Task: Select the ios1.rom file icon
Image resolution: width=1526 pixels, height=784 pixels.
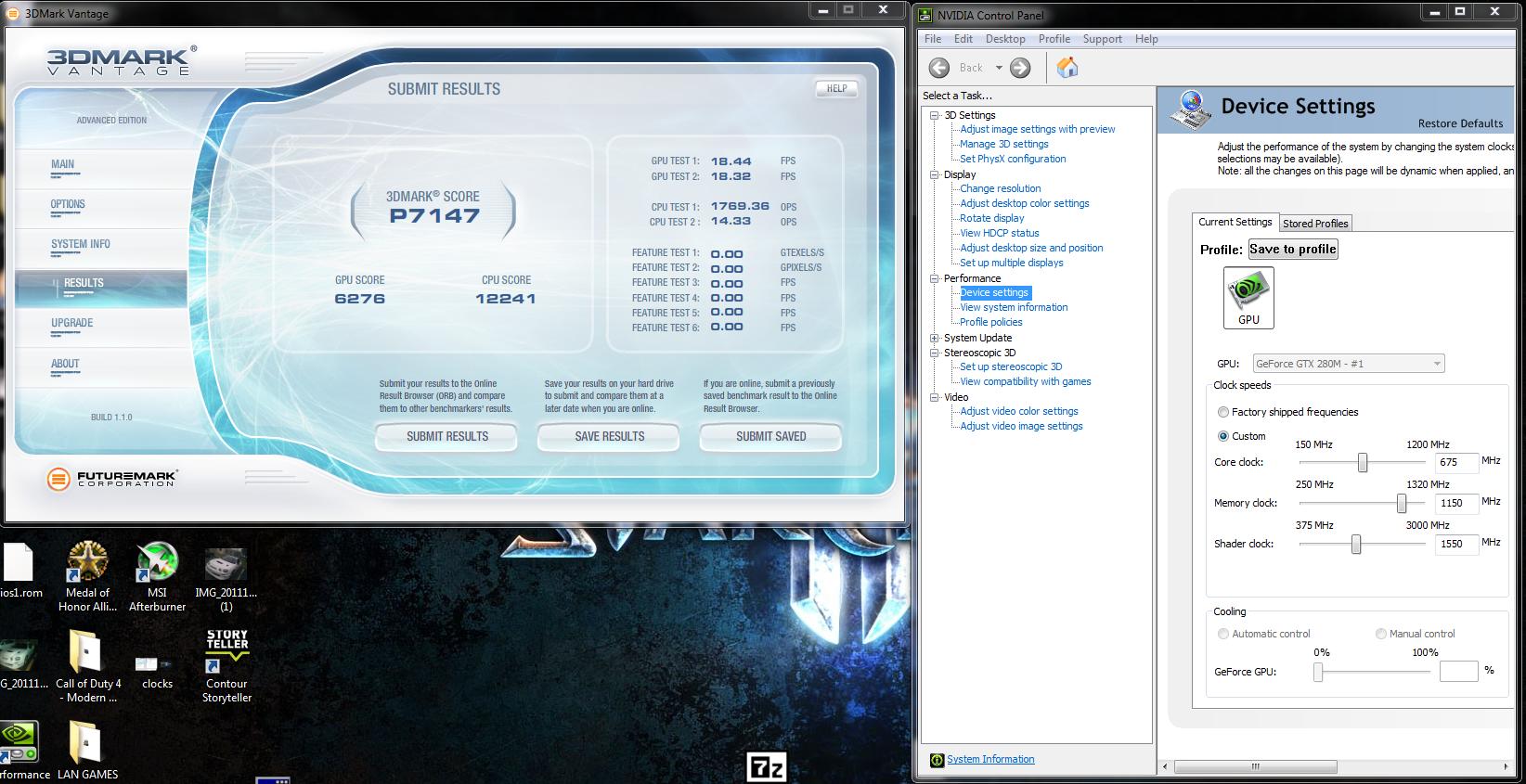Action: 19,571
